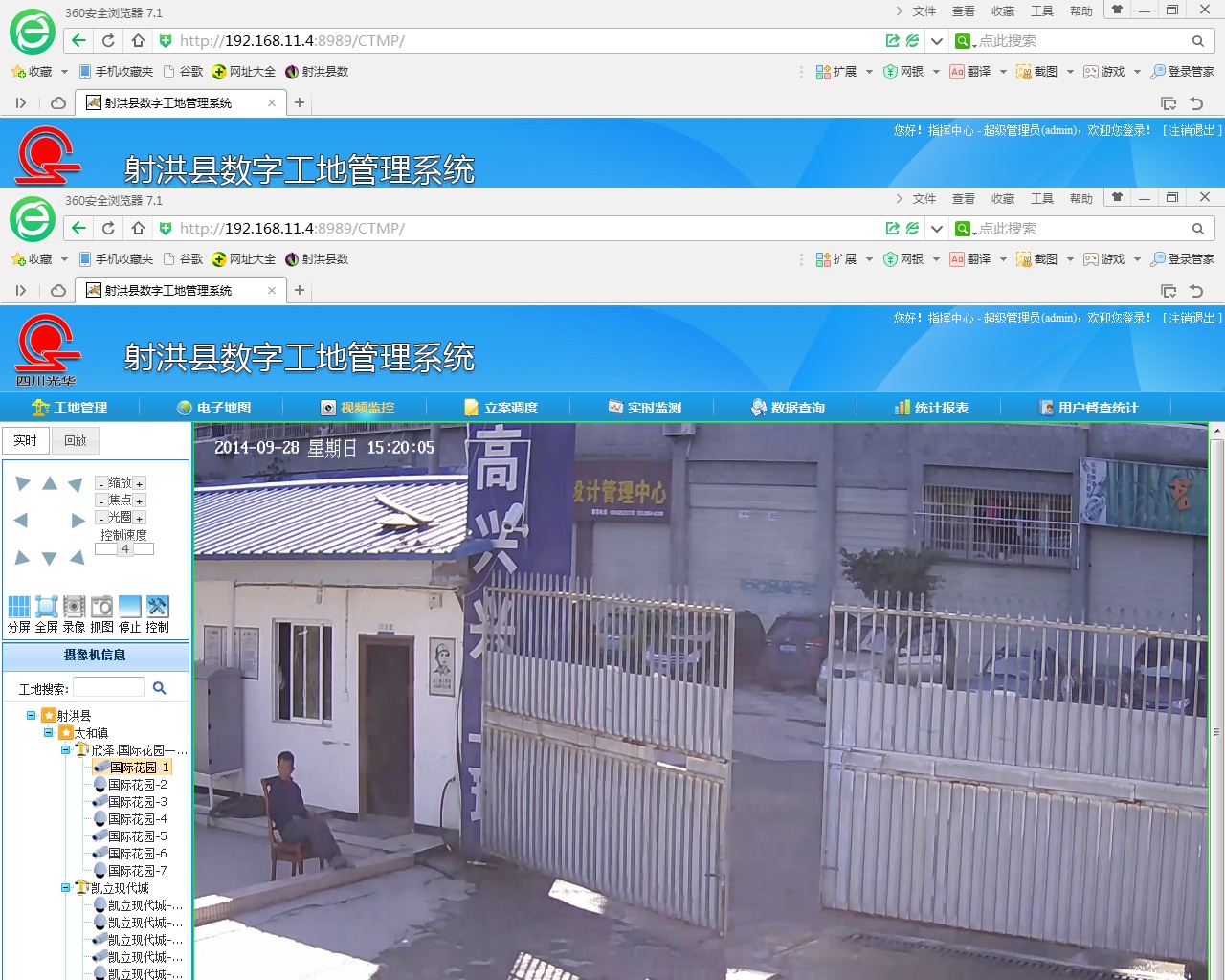Open the 控制 control tools icon
The height and width of the screenshot is (980, 1225).
[158, 607]
